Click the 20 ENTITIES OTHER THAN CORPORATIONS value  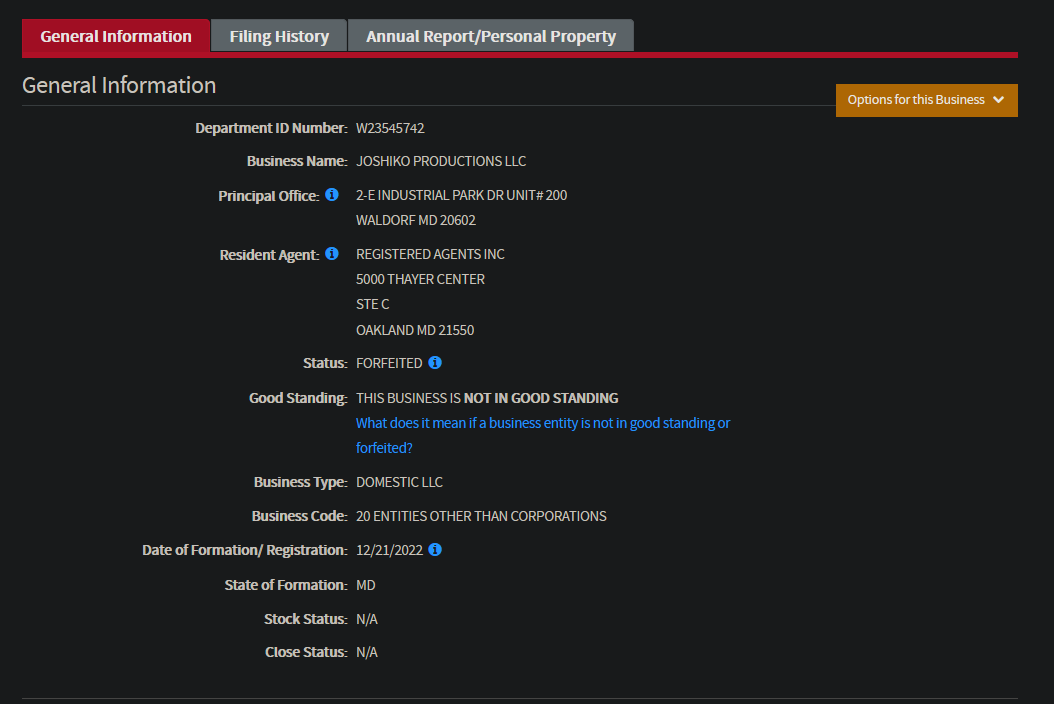pos(481,516)
